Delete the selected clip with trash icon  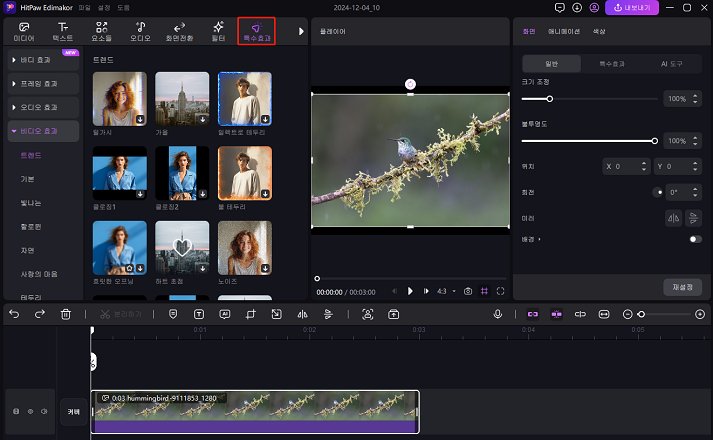click(66, 314)
